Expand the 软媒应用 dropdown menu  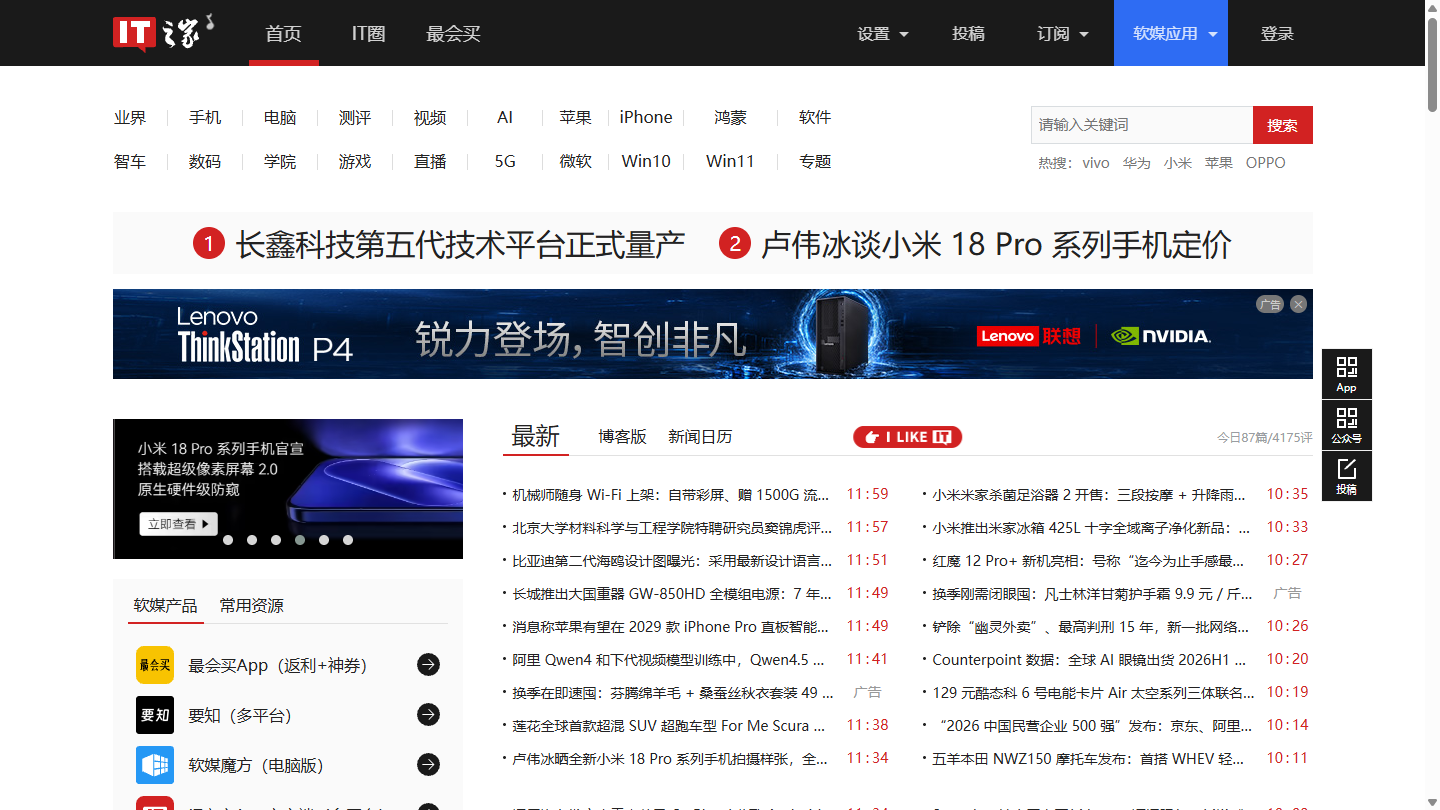click(x=1171, y=33)
